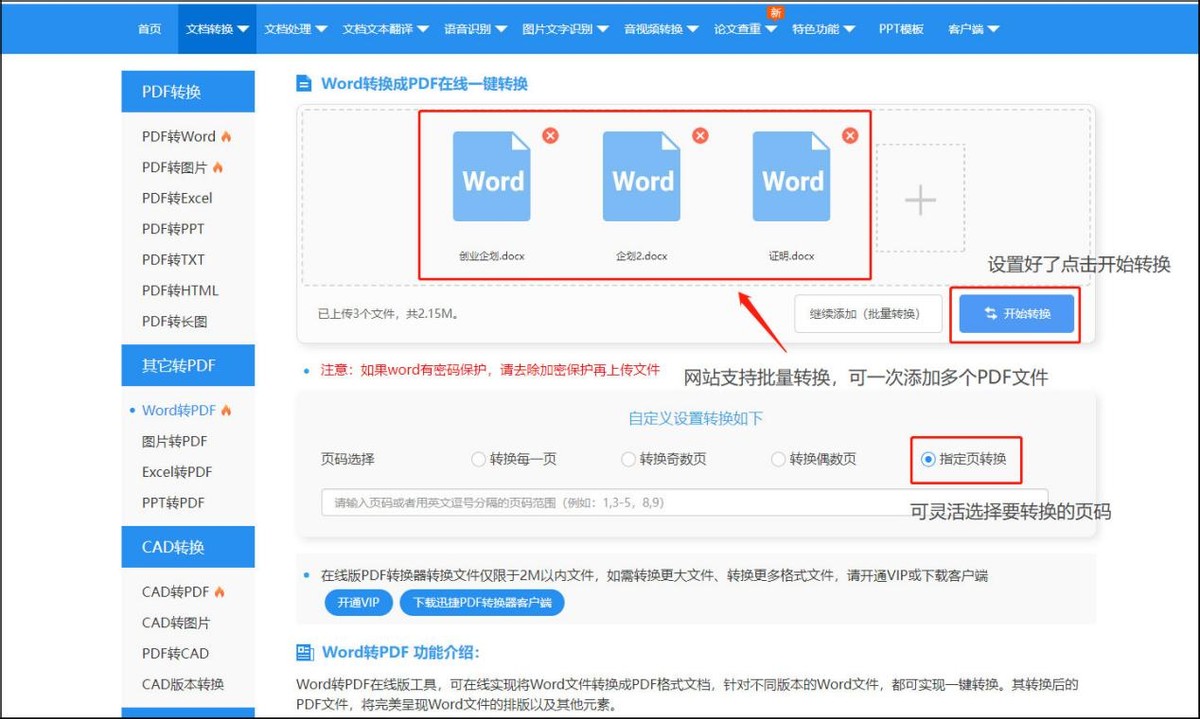Screen dimensions: 1200x719
Task: Select the 指定页转换 radio button
Action: pos(928,459)
